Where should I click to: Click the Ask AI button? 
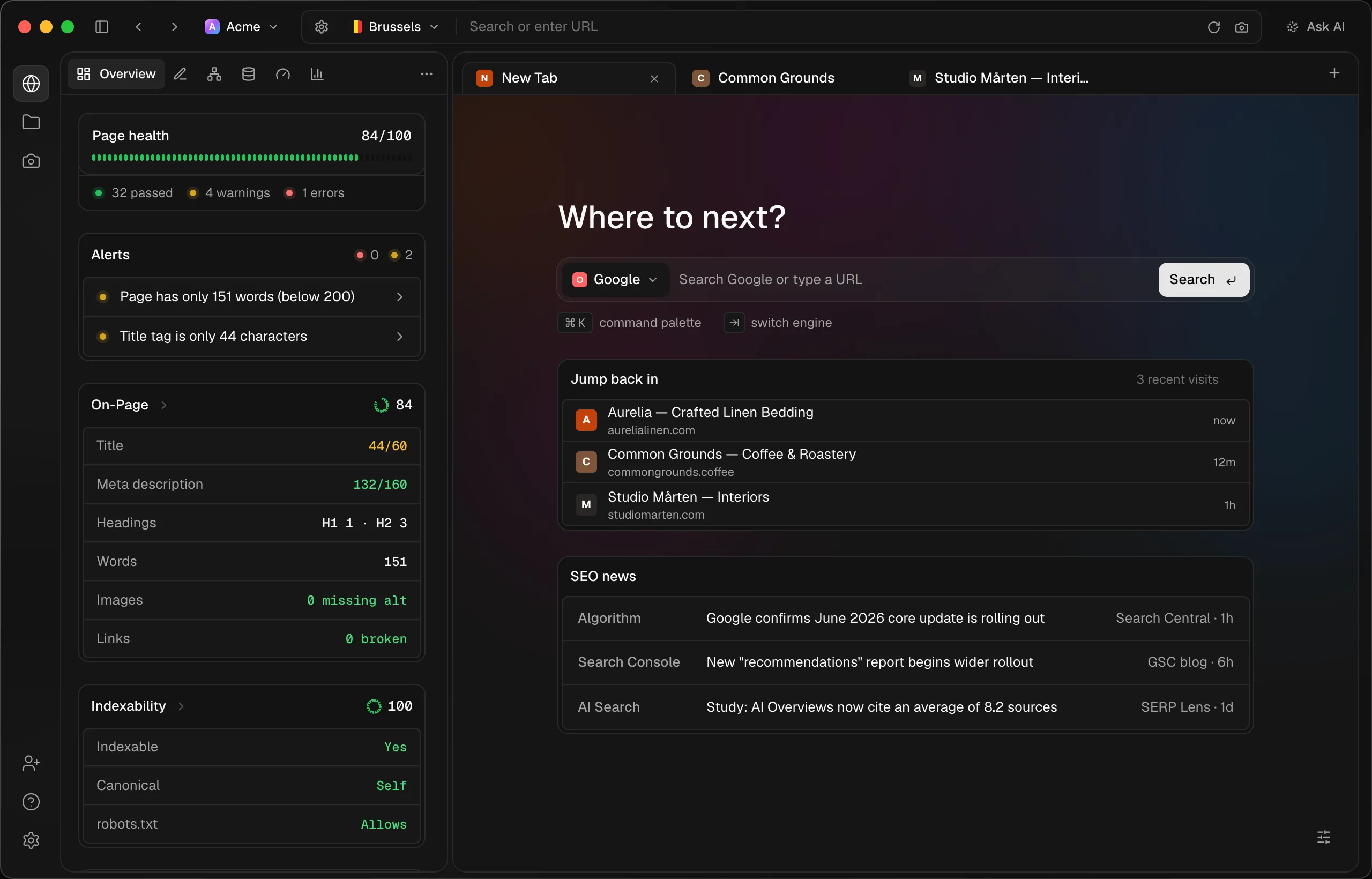coord(1316,27)
